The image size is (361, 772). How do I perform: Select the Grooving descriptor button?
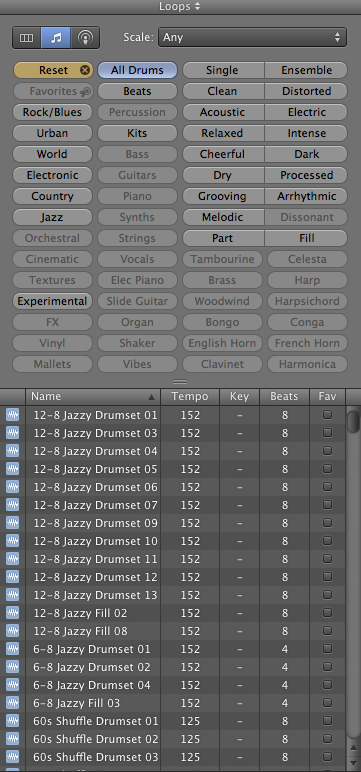tap(223, 196)
